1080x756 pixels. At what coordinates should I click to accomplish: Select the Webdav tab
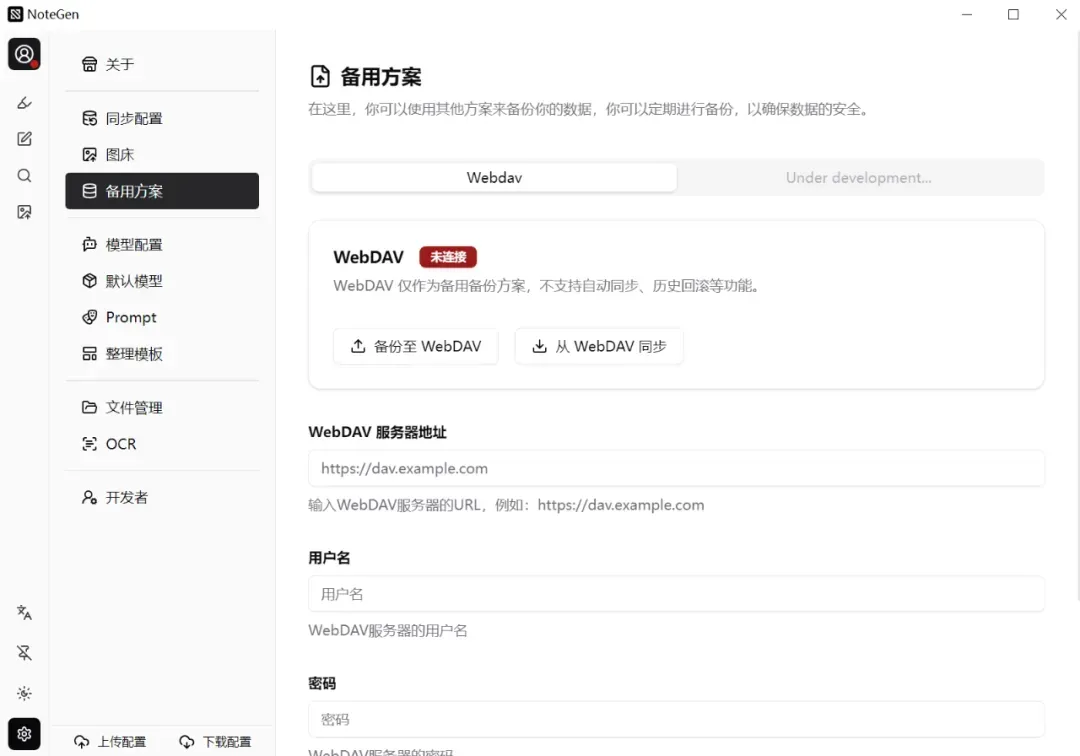click(494, 178)
